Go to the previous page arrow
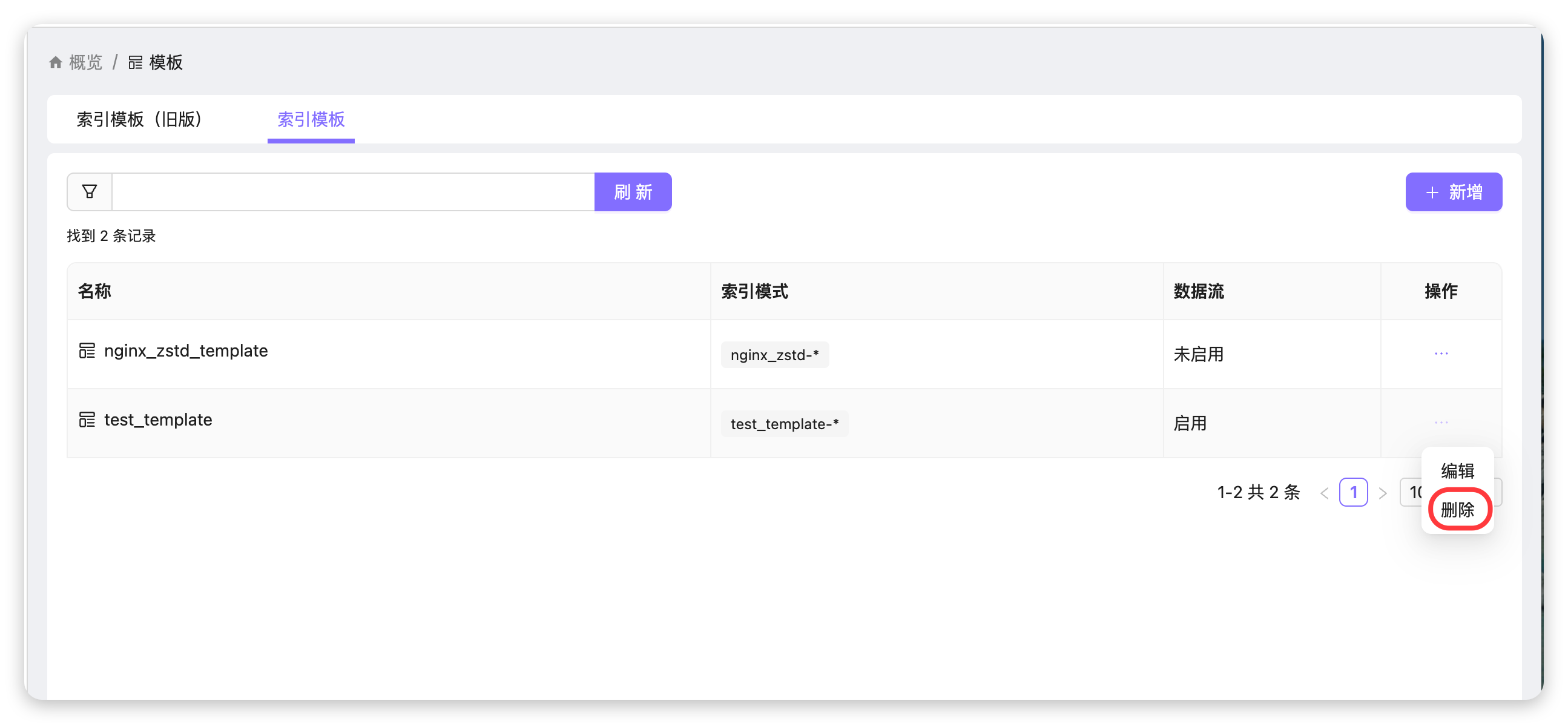The image size is (1568, 724). click(1324, 493)
